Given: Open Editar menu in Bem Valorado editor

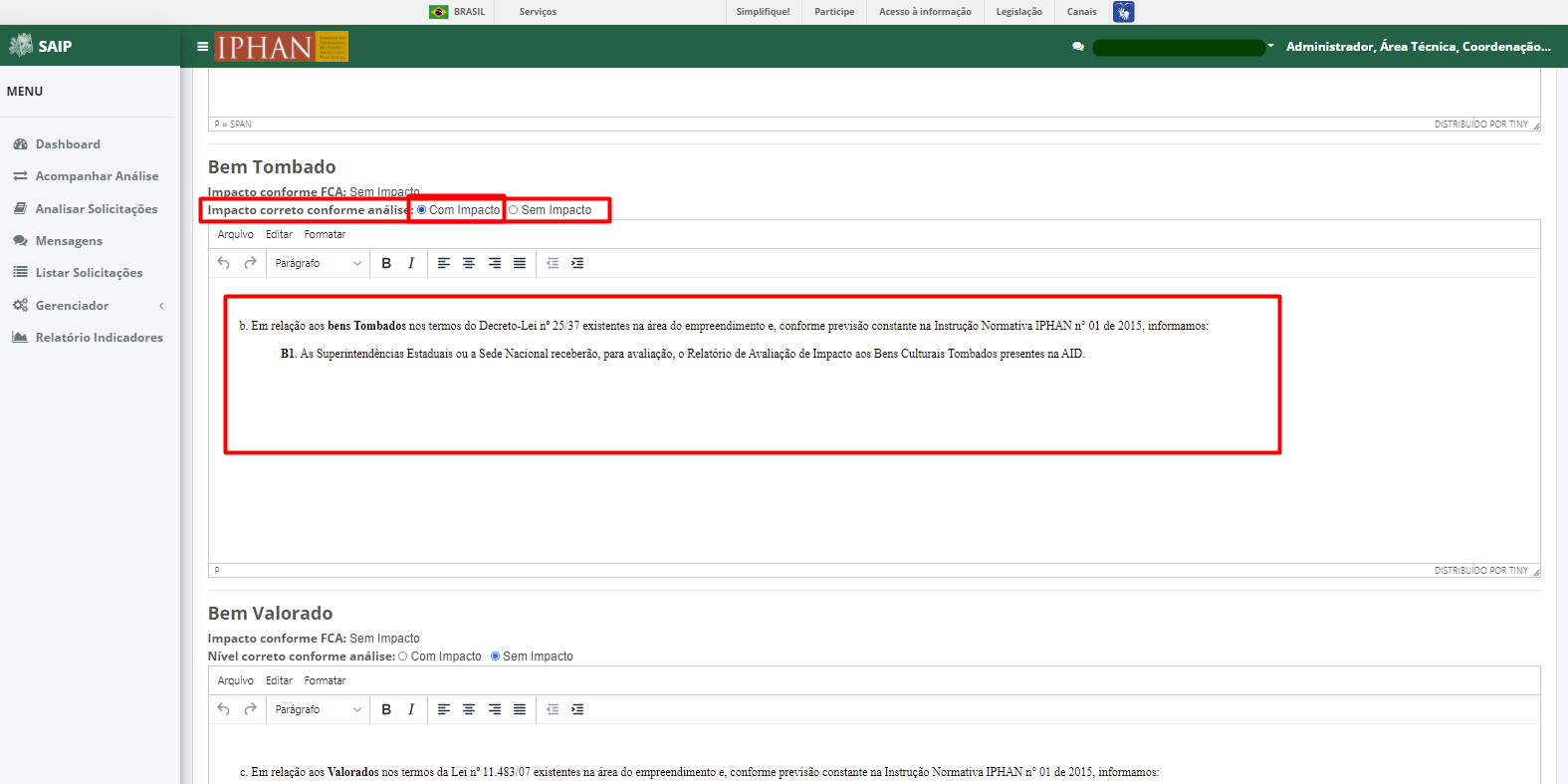Looking at the screenshot, I should coord(279,680).
